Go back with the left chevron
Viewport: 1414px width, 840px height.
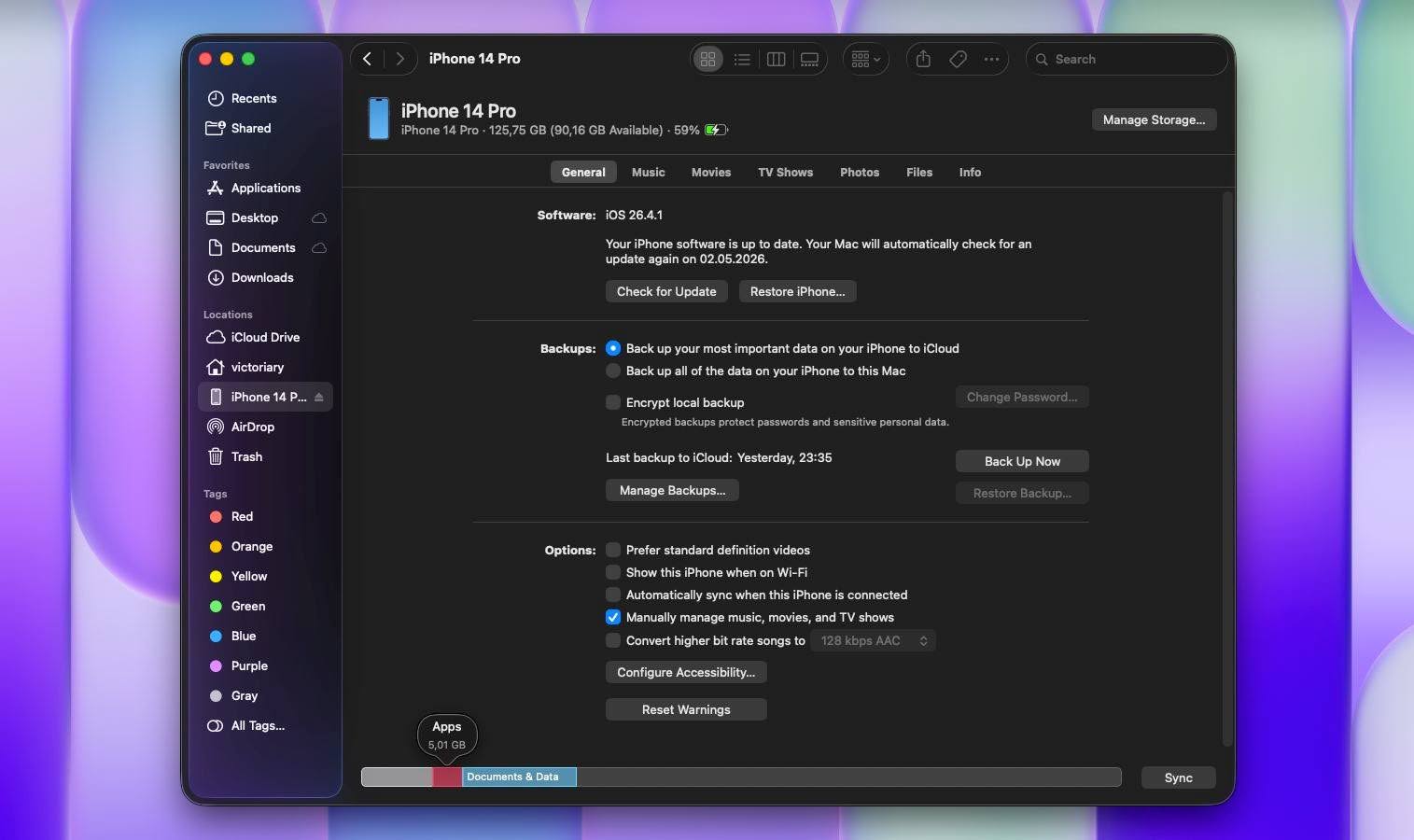pos(368,59)
